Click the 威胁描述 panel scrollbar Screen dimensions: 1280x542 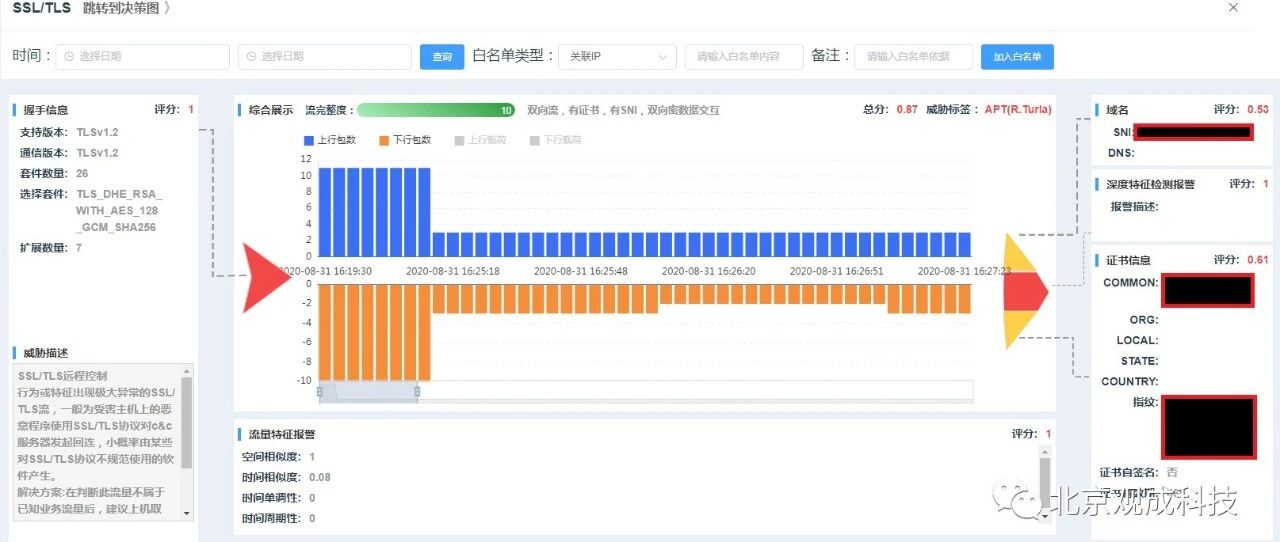pos(187,422)
